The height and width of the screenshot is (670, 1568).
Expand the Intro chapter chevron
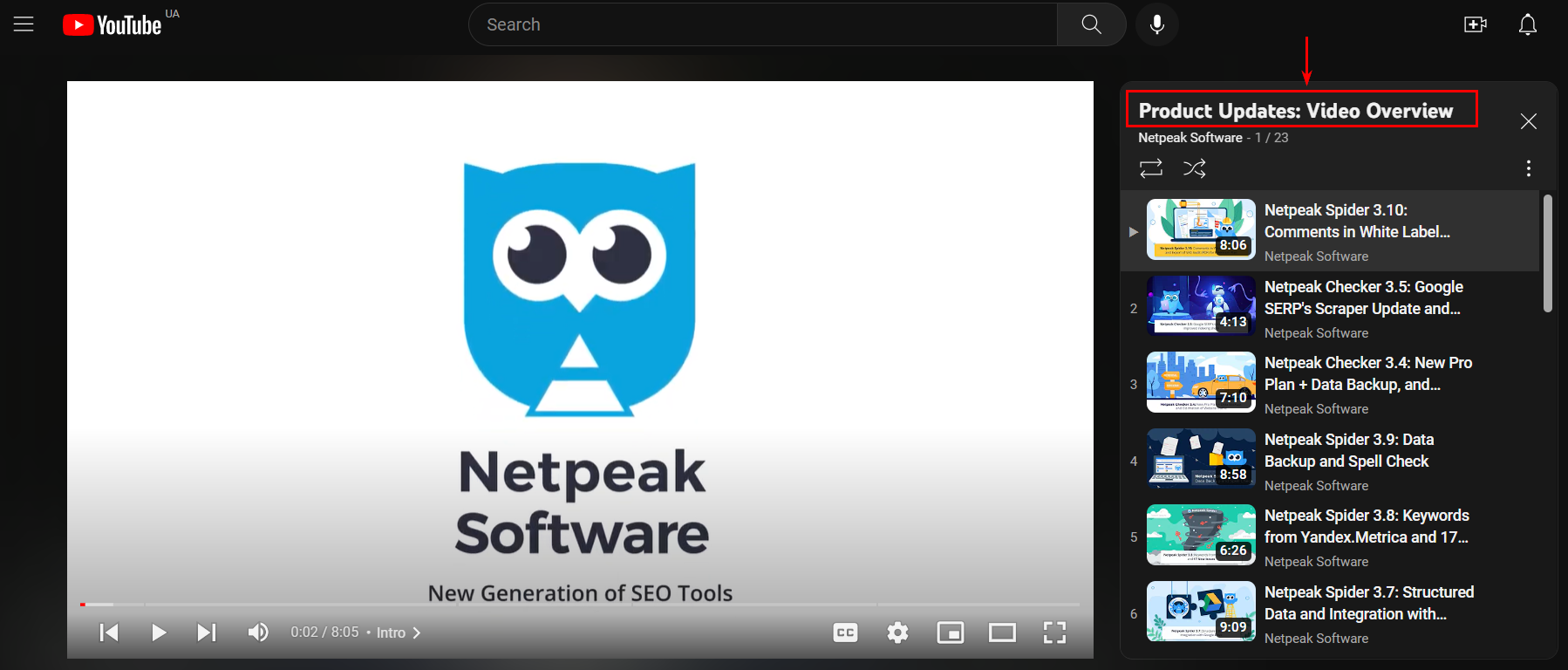tap(417, 632)
